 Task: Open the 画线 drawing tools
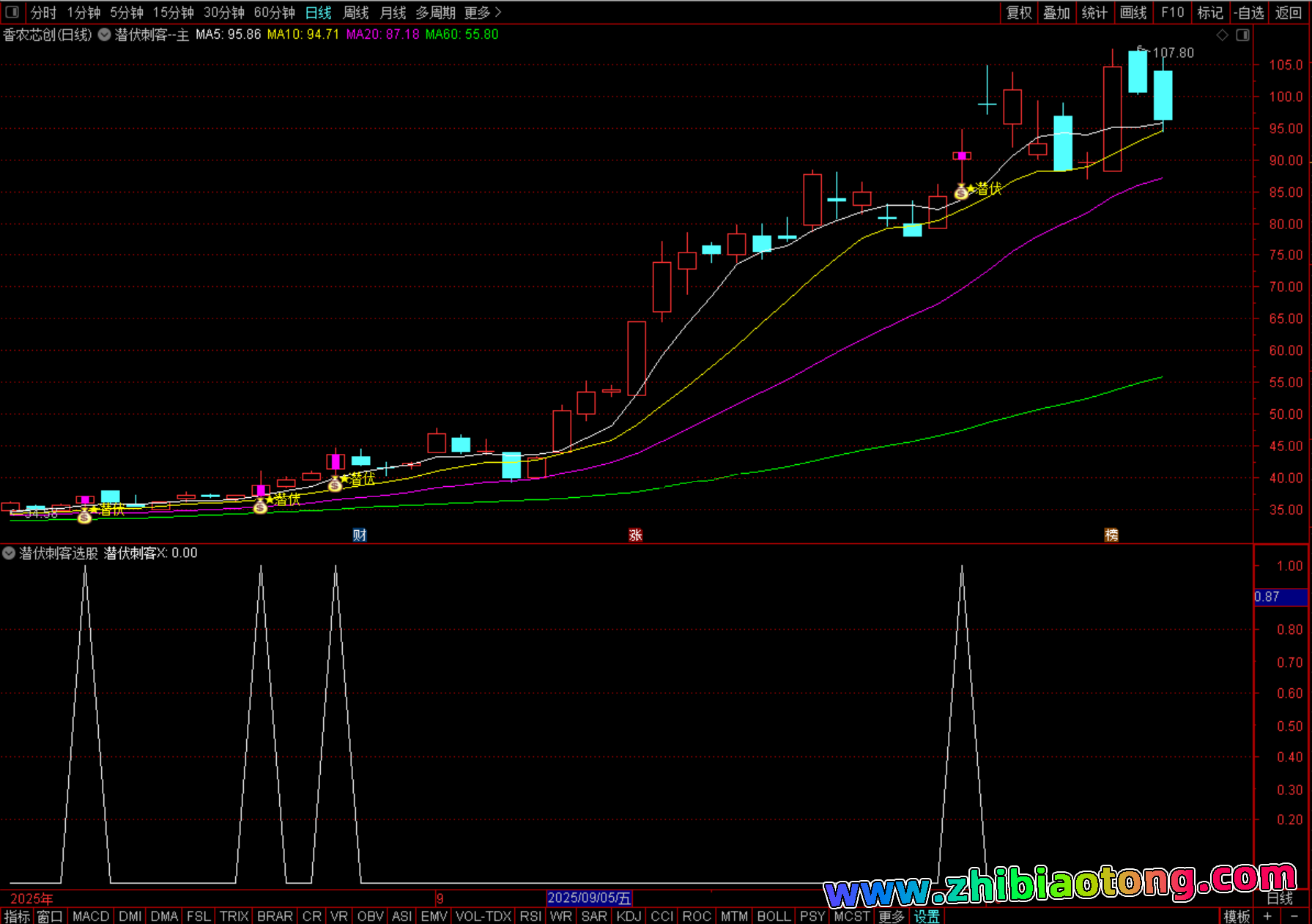(1133, 12)
